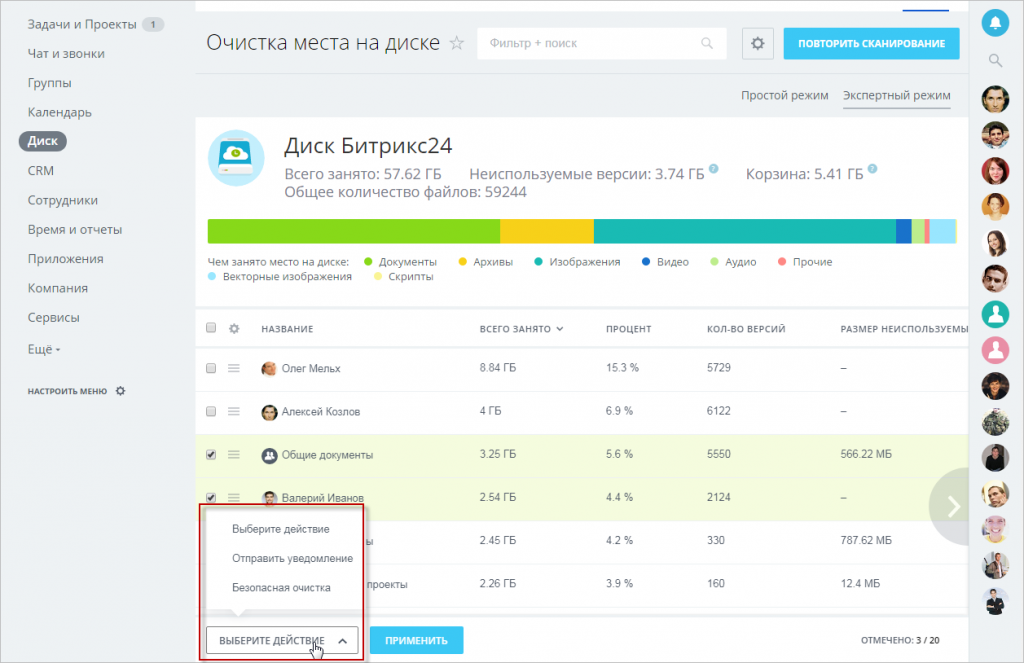
Task: Focus the Фильтр + поиск input field
Action: (x=601, y=44)
